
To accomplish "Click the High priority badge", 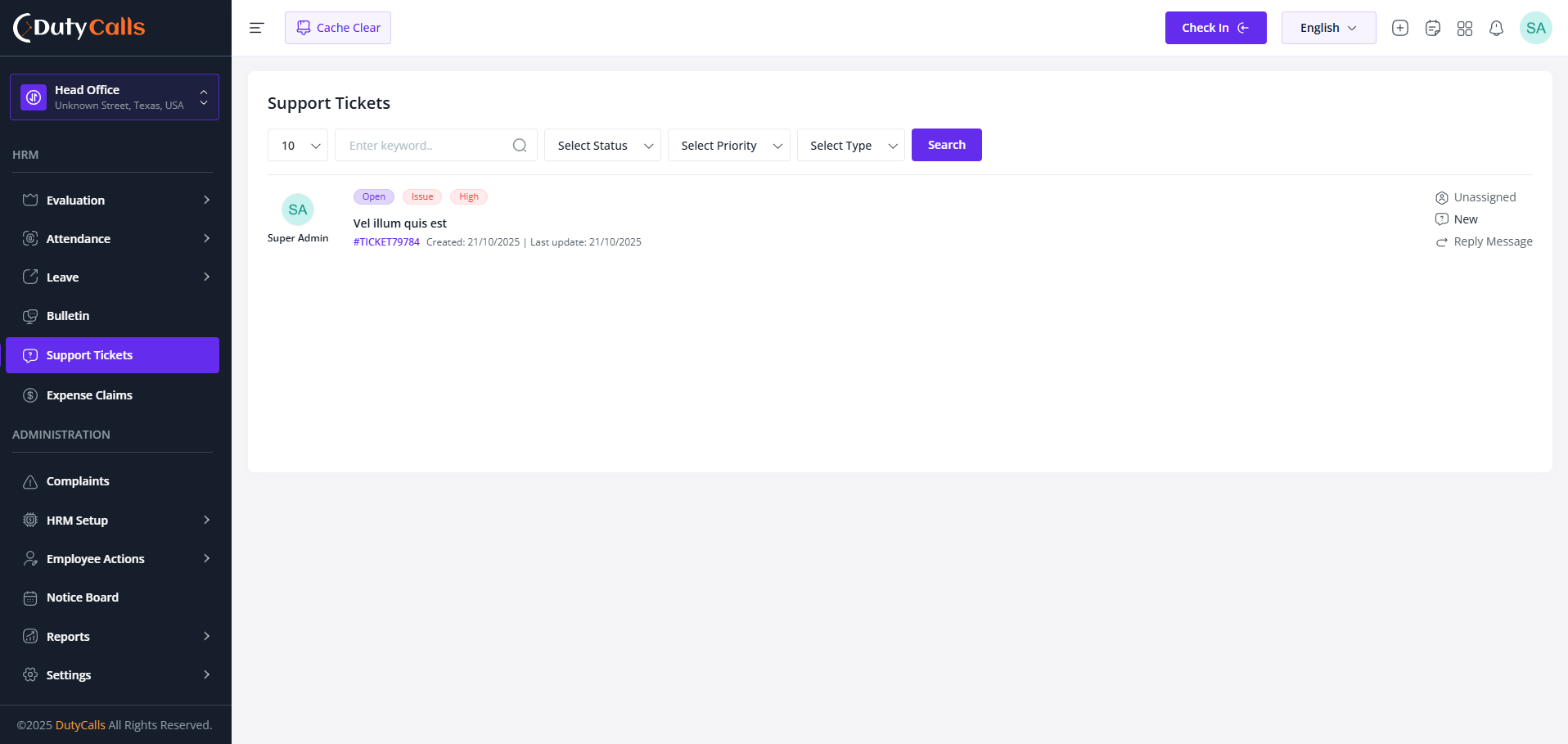I will (x=469, y=196).
